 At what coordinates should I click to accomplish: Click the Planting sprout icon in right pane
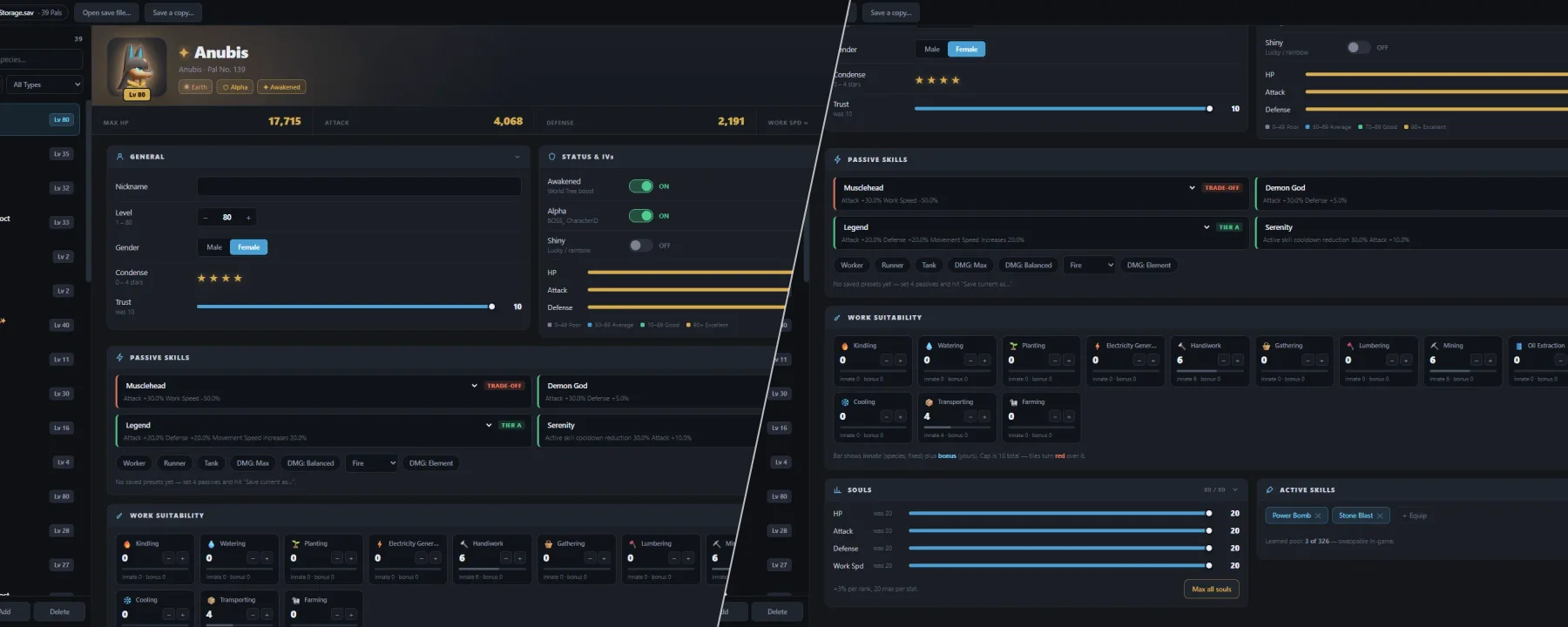point(1013,346)
